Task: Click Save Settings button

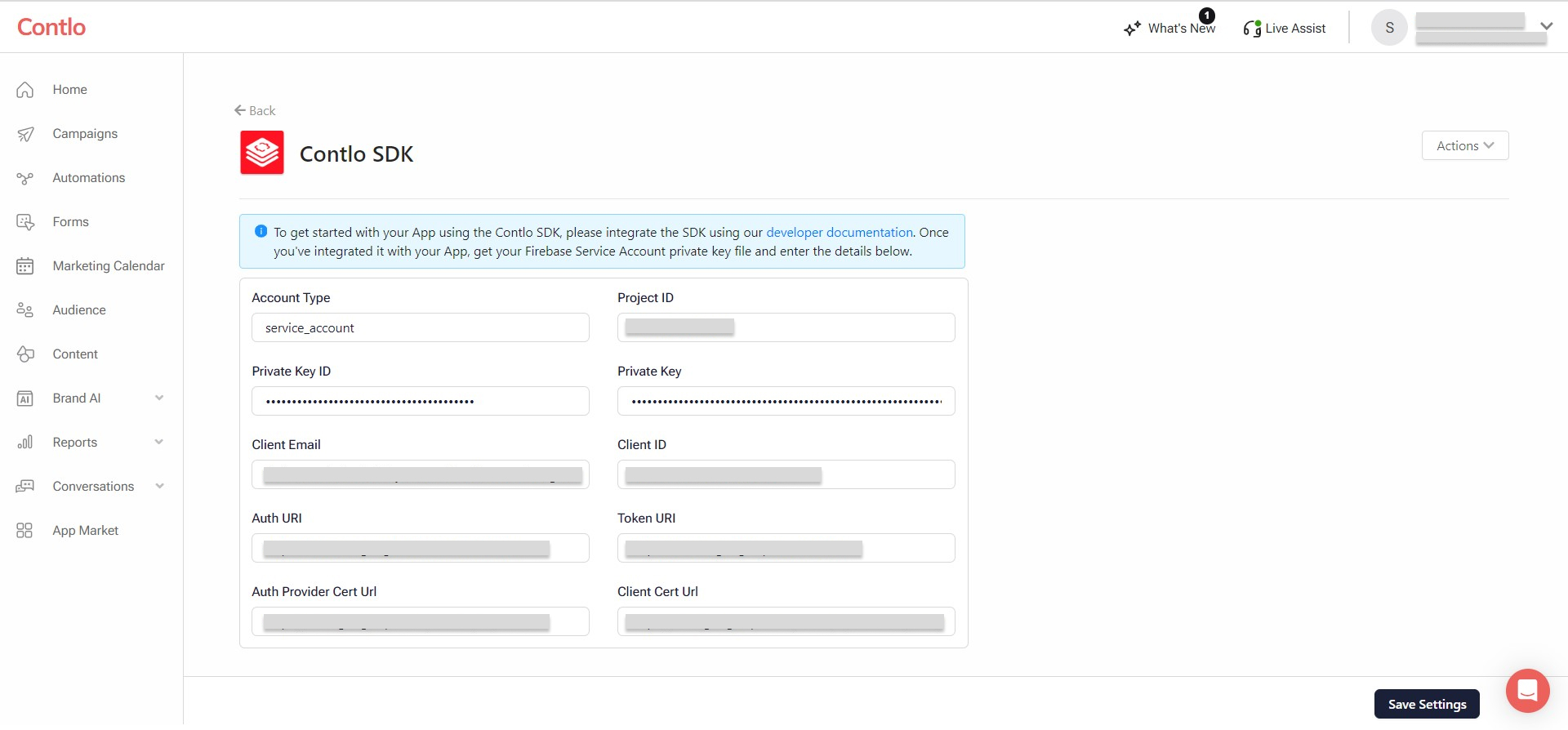Action: click(1427, 704)
